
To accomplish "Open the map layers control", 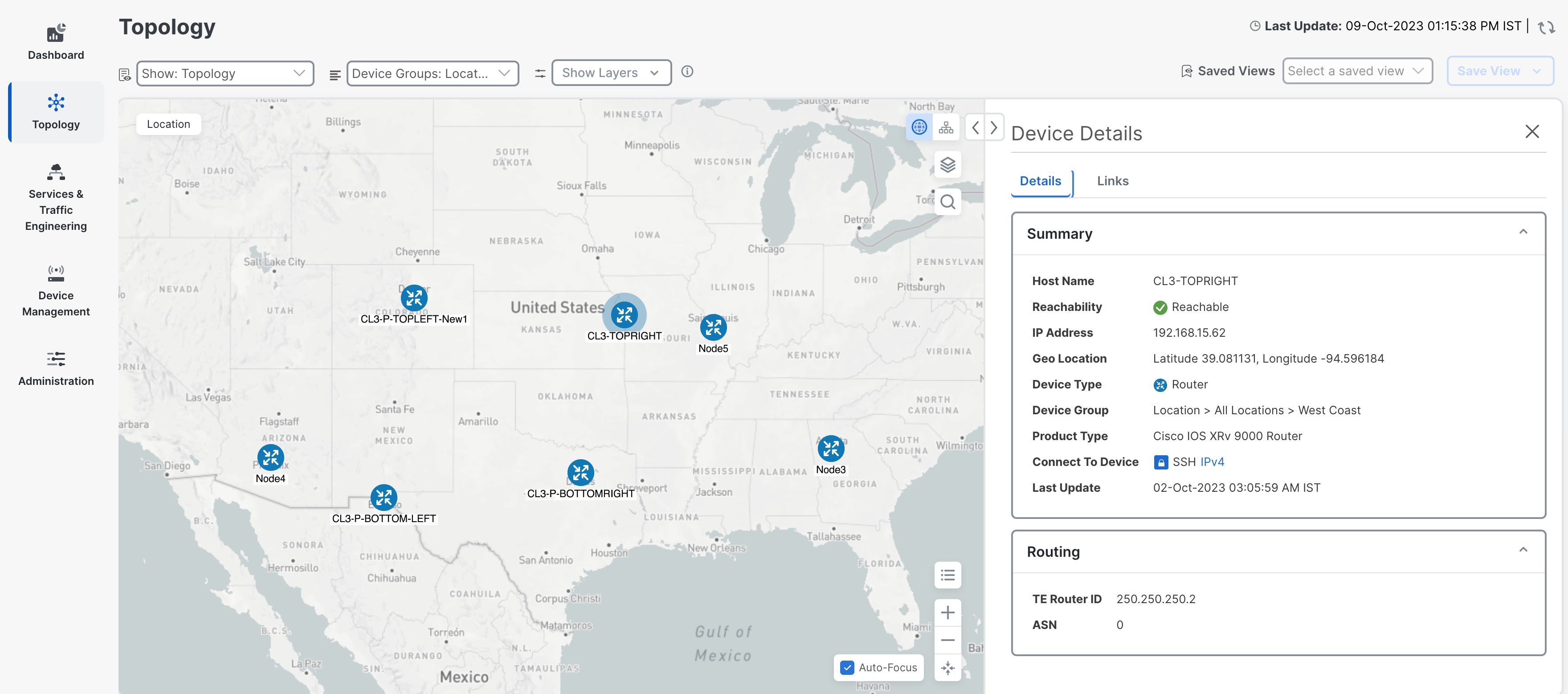I will [x=947, y=164].
